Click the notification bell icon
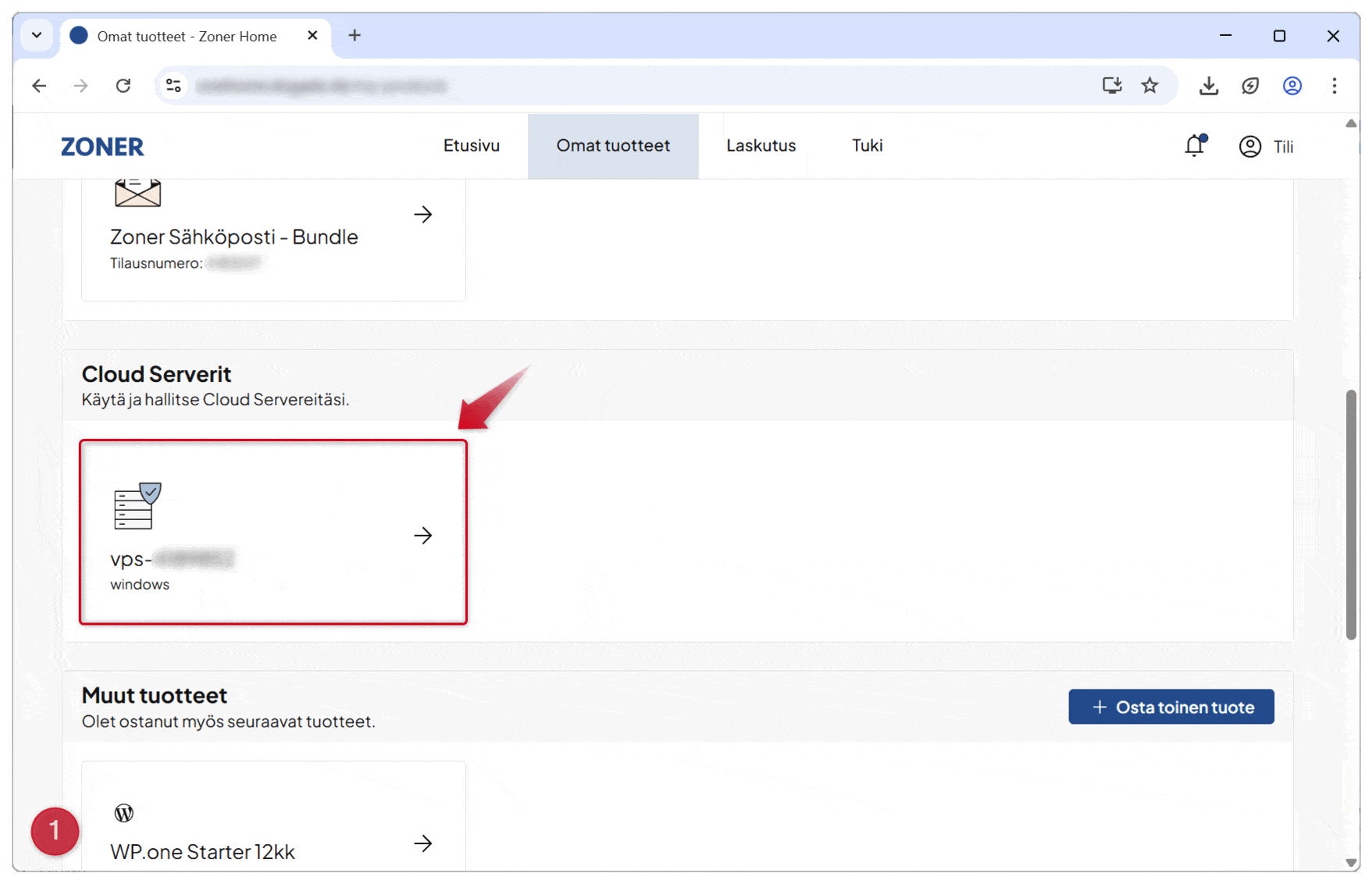The image size is (1372, 884). pos(1194,146)
